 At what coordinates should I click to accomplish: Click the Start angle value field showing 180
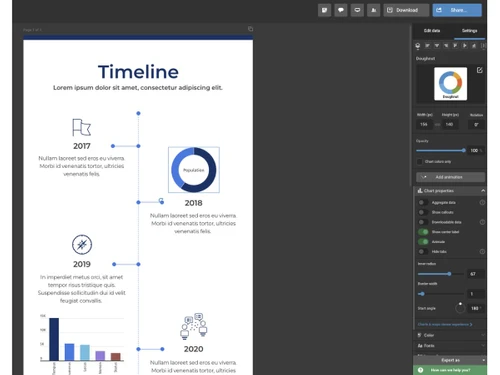click(x=476, y=308)
